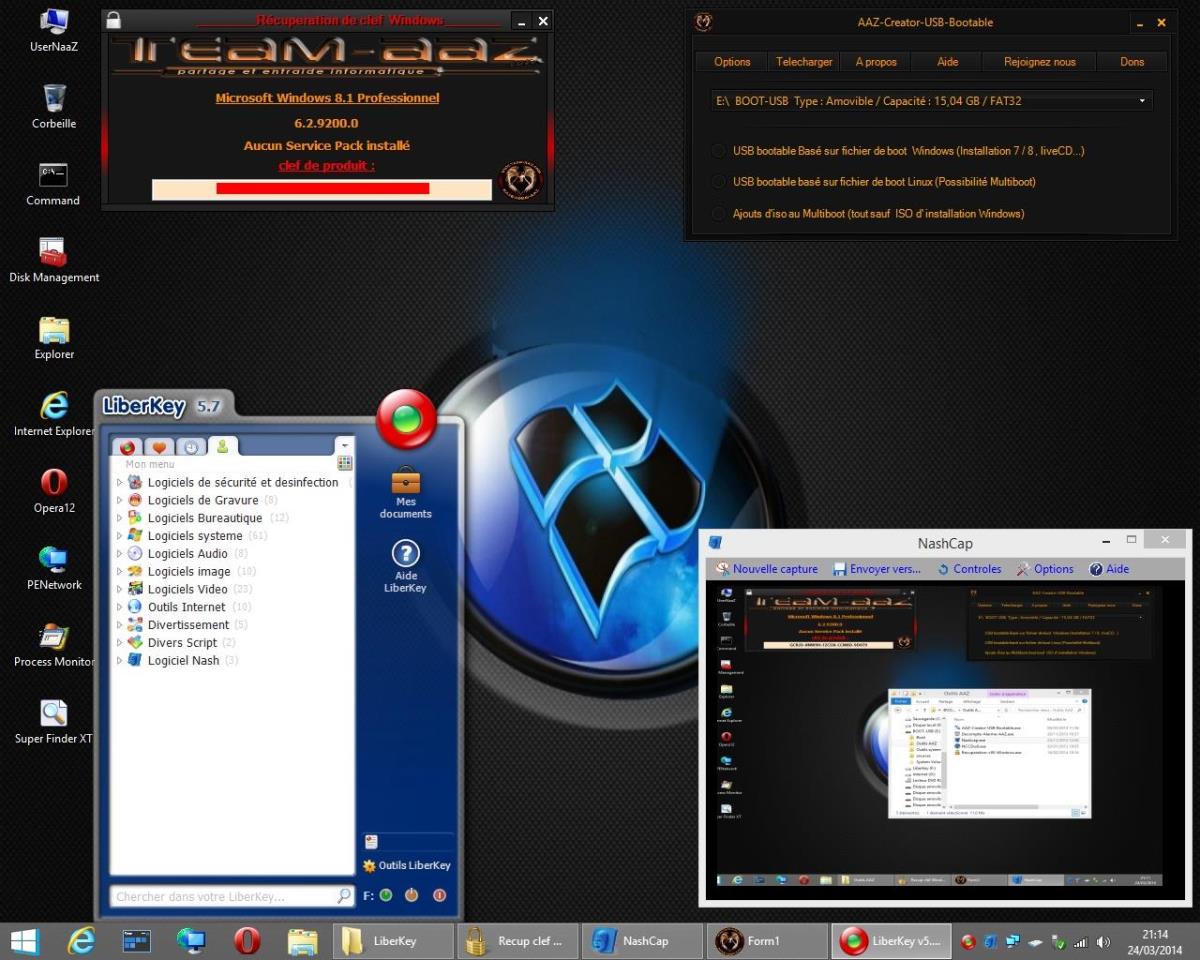This screenshot has width=1200, height=960.
Task: Click the padlock icon in Récuperation de clef window
Action: [x=113, y=20]
